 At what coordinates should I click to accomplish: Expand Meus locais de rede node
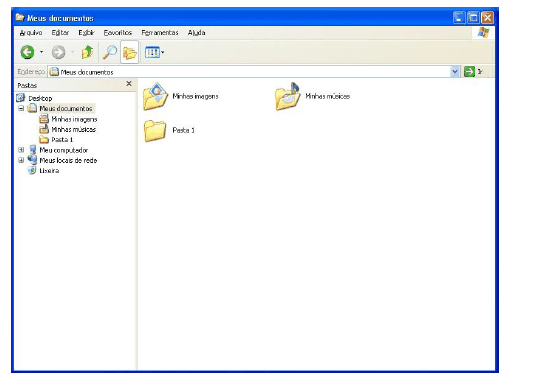pyautogui.click(x=21, y=160)
